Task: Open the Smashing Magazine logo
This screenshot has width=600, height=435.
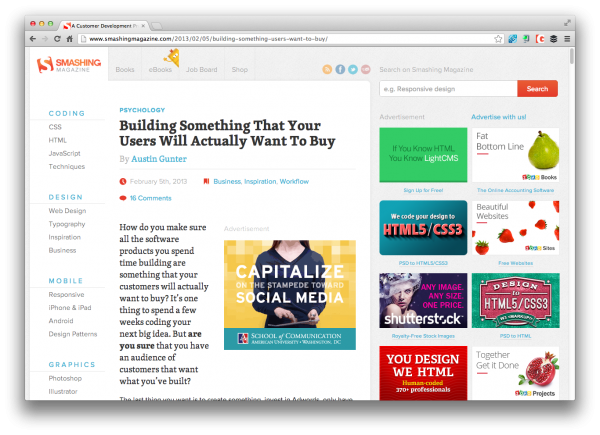Action: tap(69, 64)
